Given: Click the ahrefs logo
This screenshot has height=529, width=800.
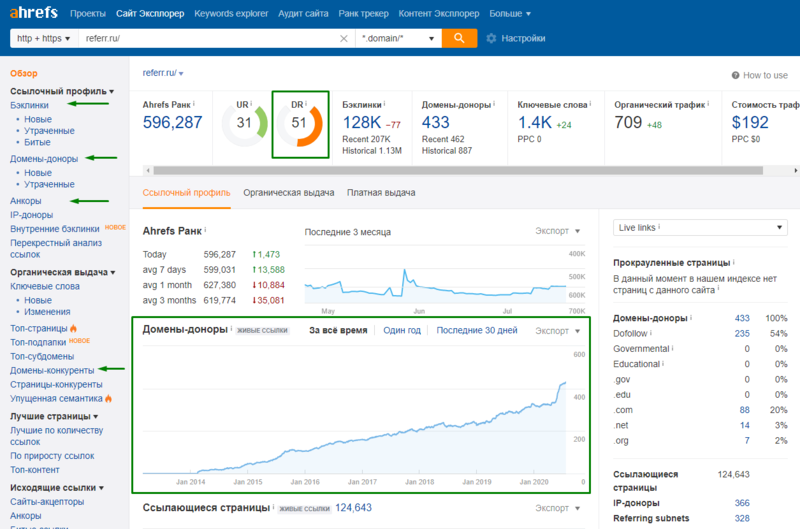Looking at the screenshot, I should (x=34, y=12).
